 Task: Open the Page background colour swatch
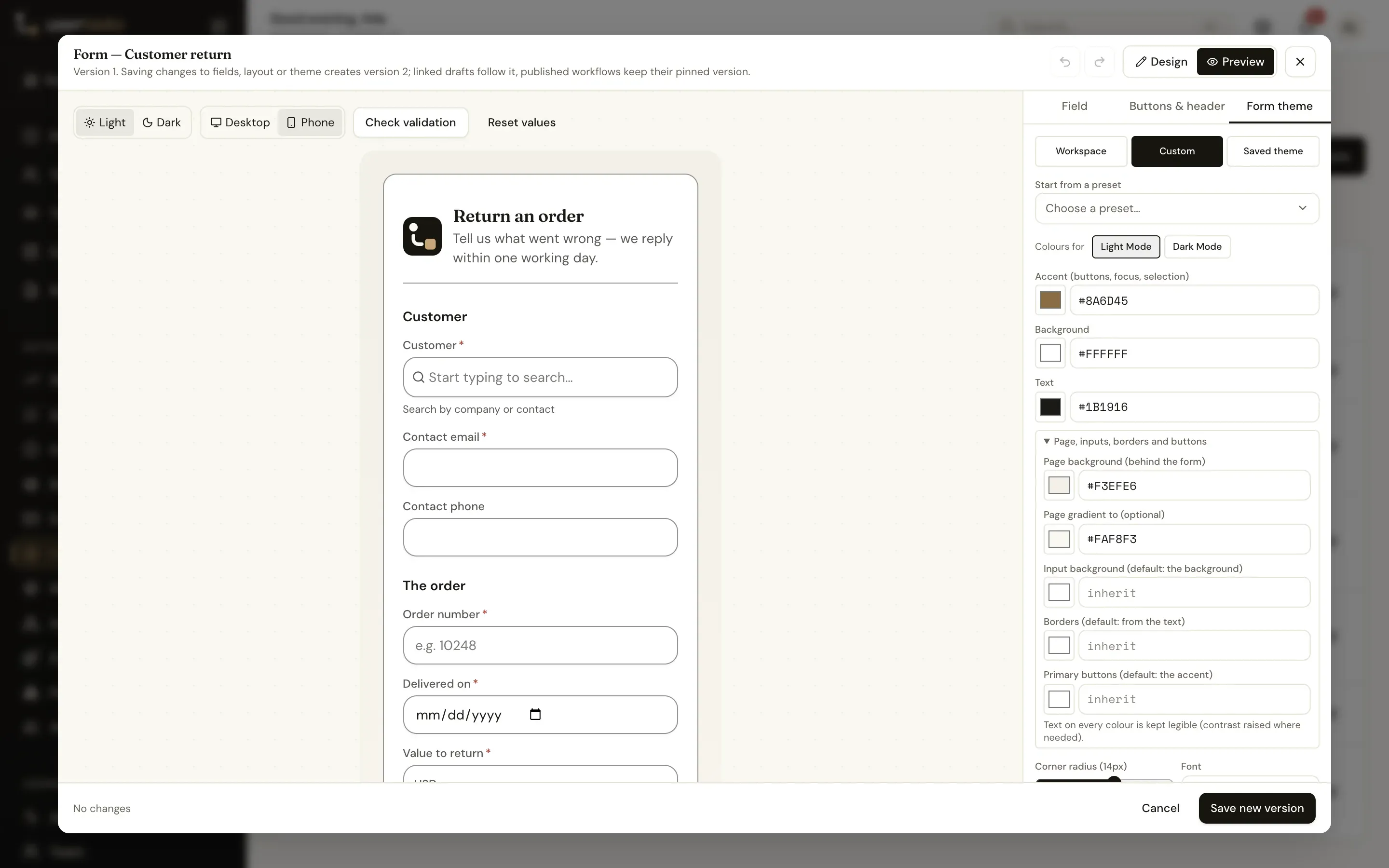pos(1059,486)
